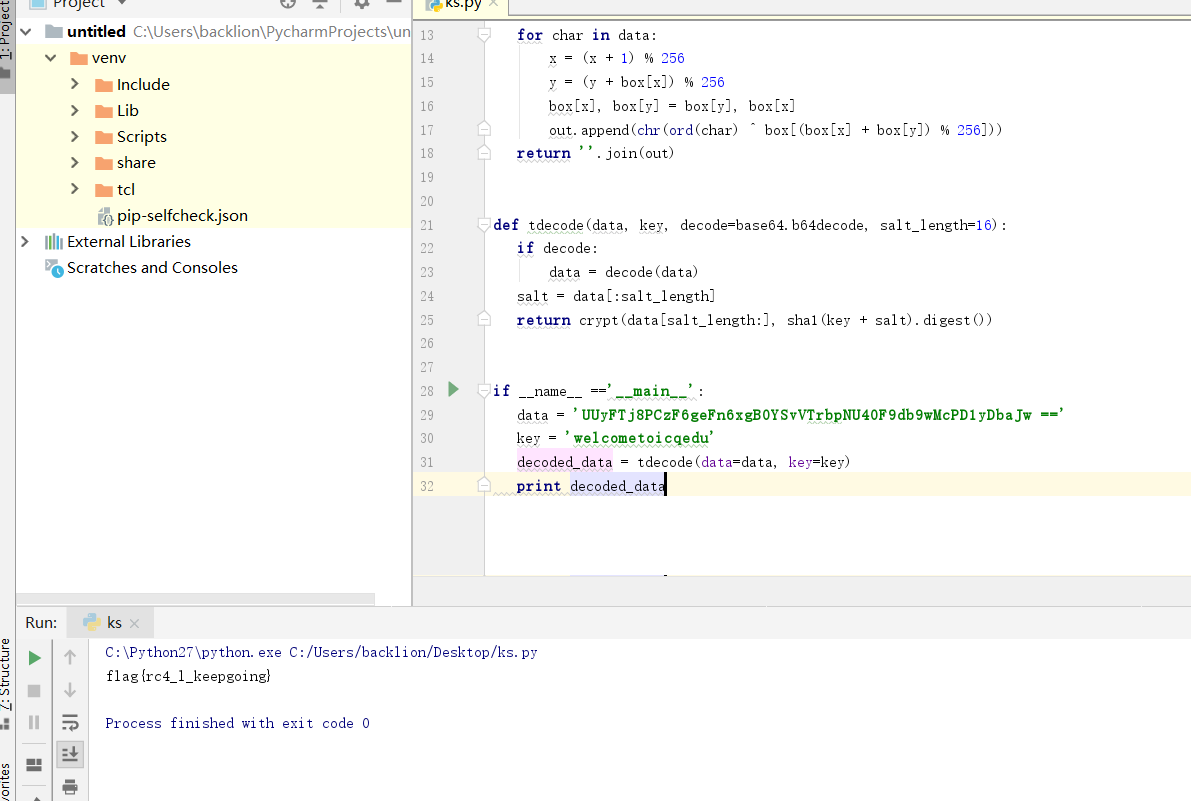Click the Print console output icon

coord(70,787)
